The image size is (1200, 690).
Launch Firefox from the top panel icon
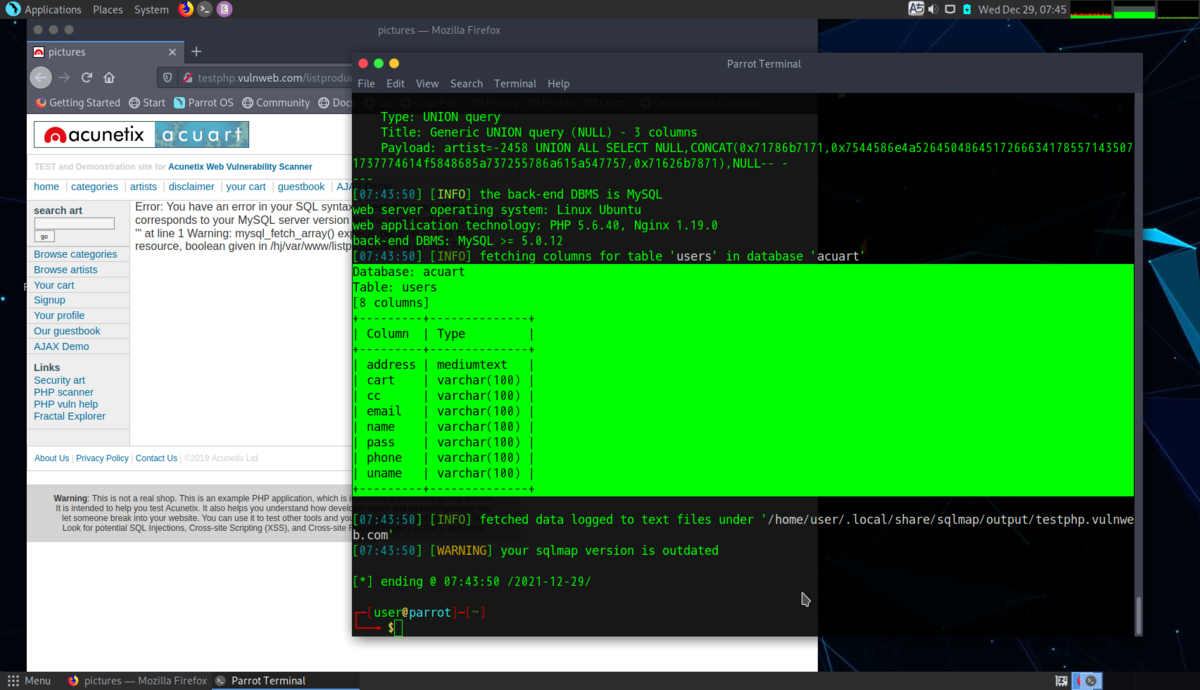[186, 9]
